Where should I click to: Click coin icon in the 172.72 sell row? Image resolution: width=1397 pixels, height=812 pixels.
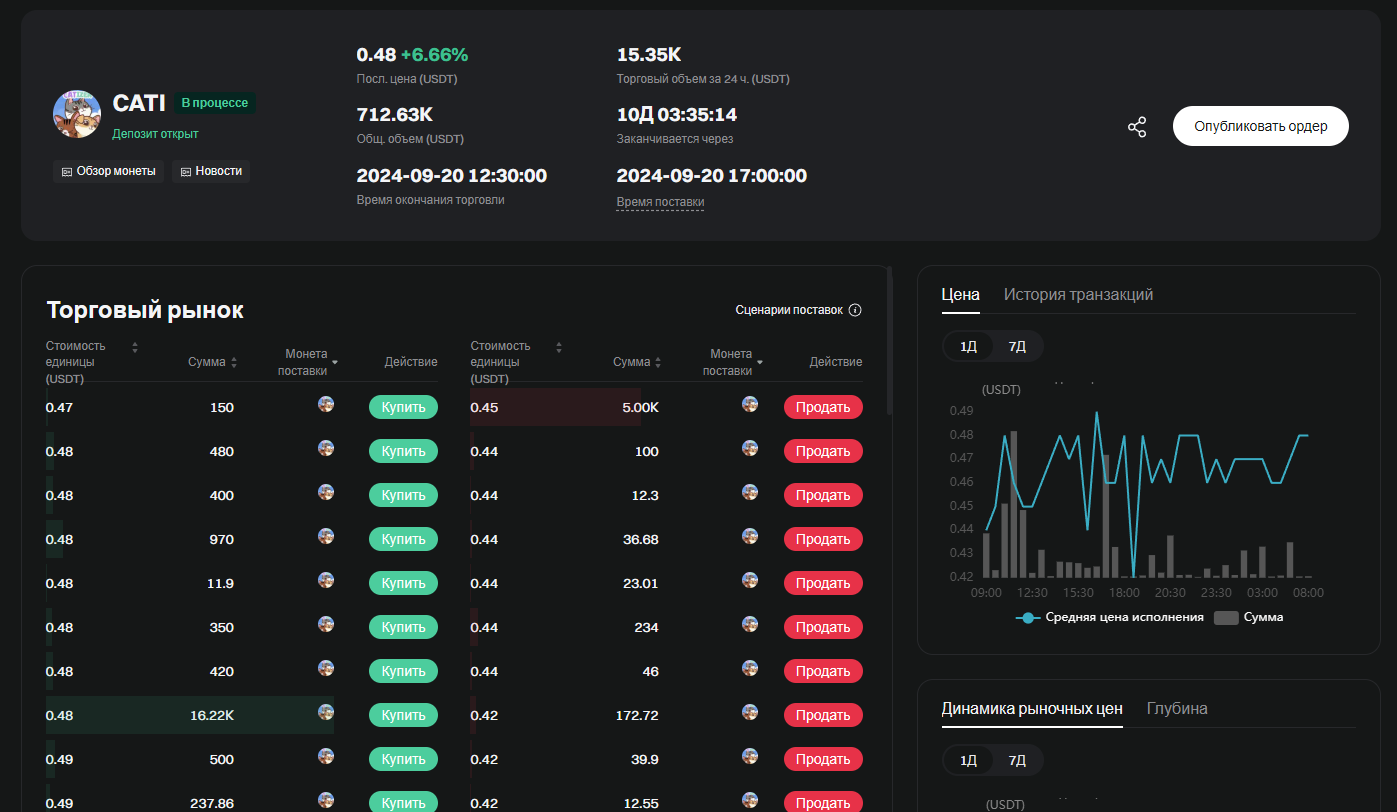[750, 712]
